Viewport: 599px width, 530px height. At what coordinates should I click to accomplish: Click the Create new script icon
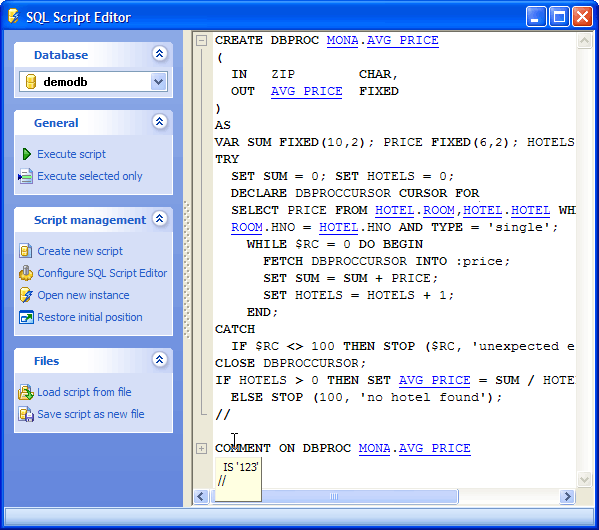tap(26, 251)
